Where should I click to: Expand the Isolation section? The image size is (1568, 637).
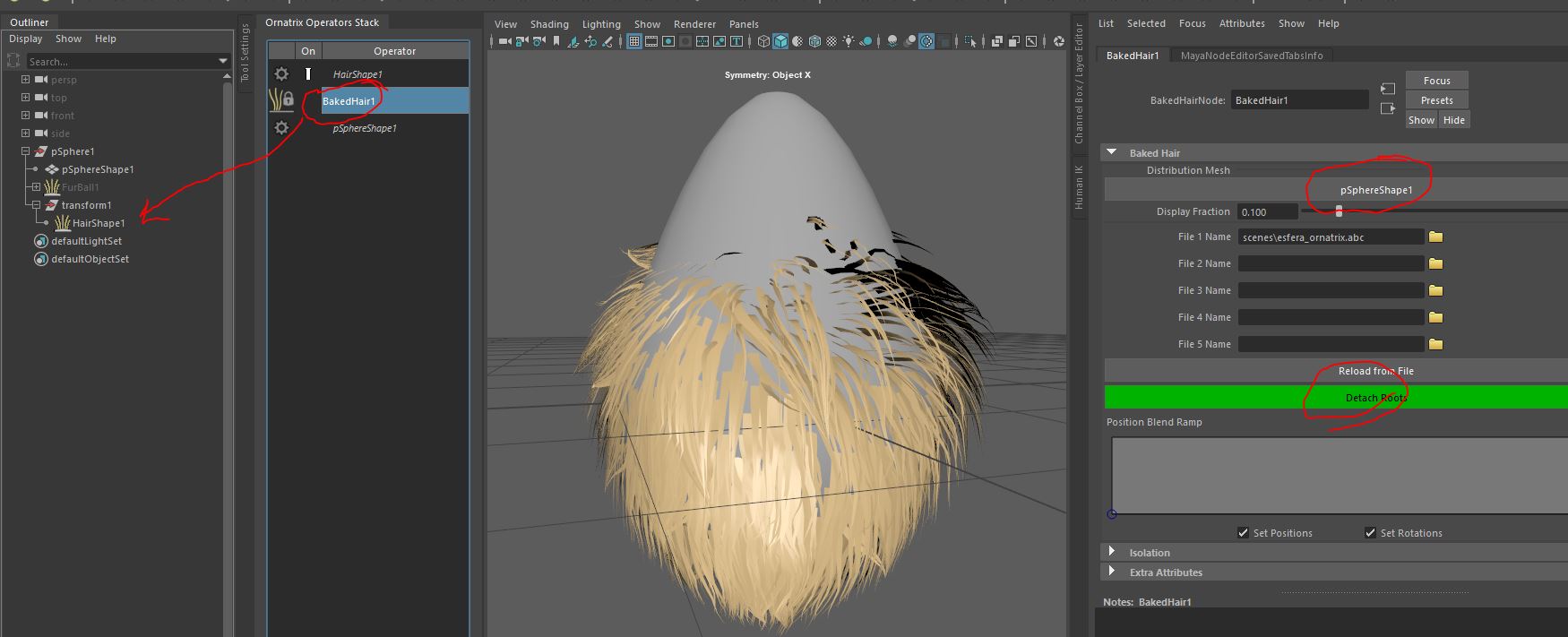(x=1112, y=552)
